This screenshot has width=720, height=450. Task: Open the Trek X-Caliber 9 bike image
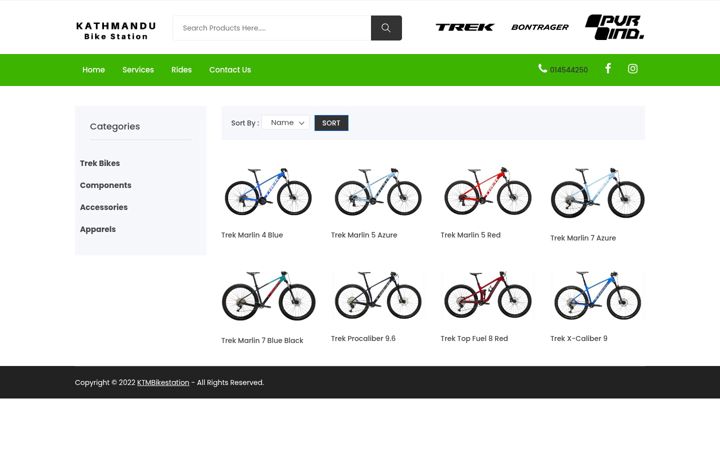point(597,295)
